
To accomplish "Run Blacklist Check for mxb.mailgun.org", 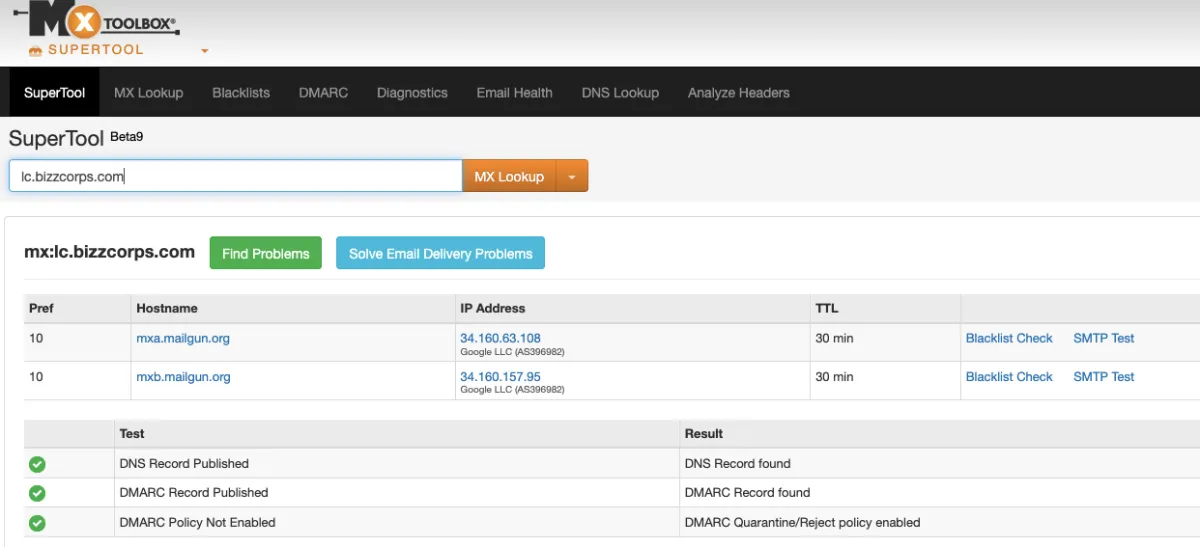I will [1009, 377].
